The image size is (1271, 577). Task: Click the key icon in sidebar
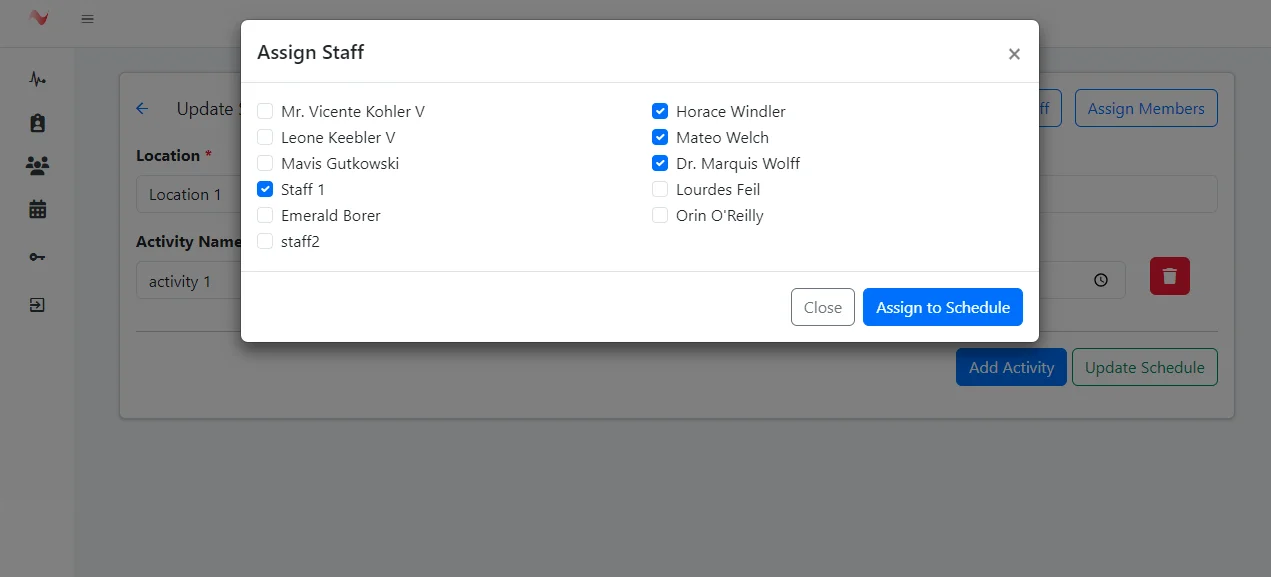(38, 257)
